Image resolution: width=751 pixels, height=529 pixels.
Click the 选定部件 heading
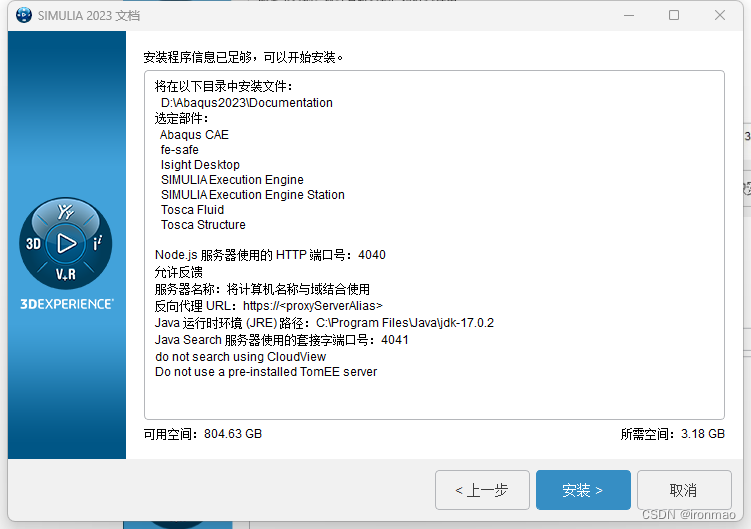click(182, 118)
